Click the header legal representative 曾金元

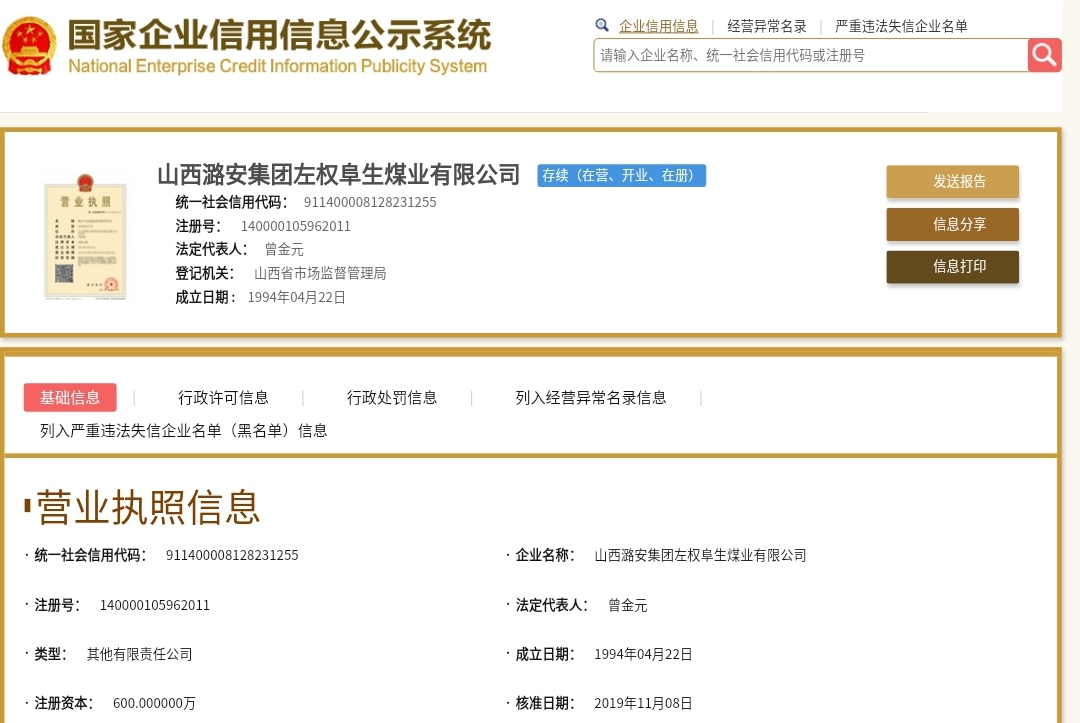(x=284, y=249)
